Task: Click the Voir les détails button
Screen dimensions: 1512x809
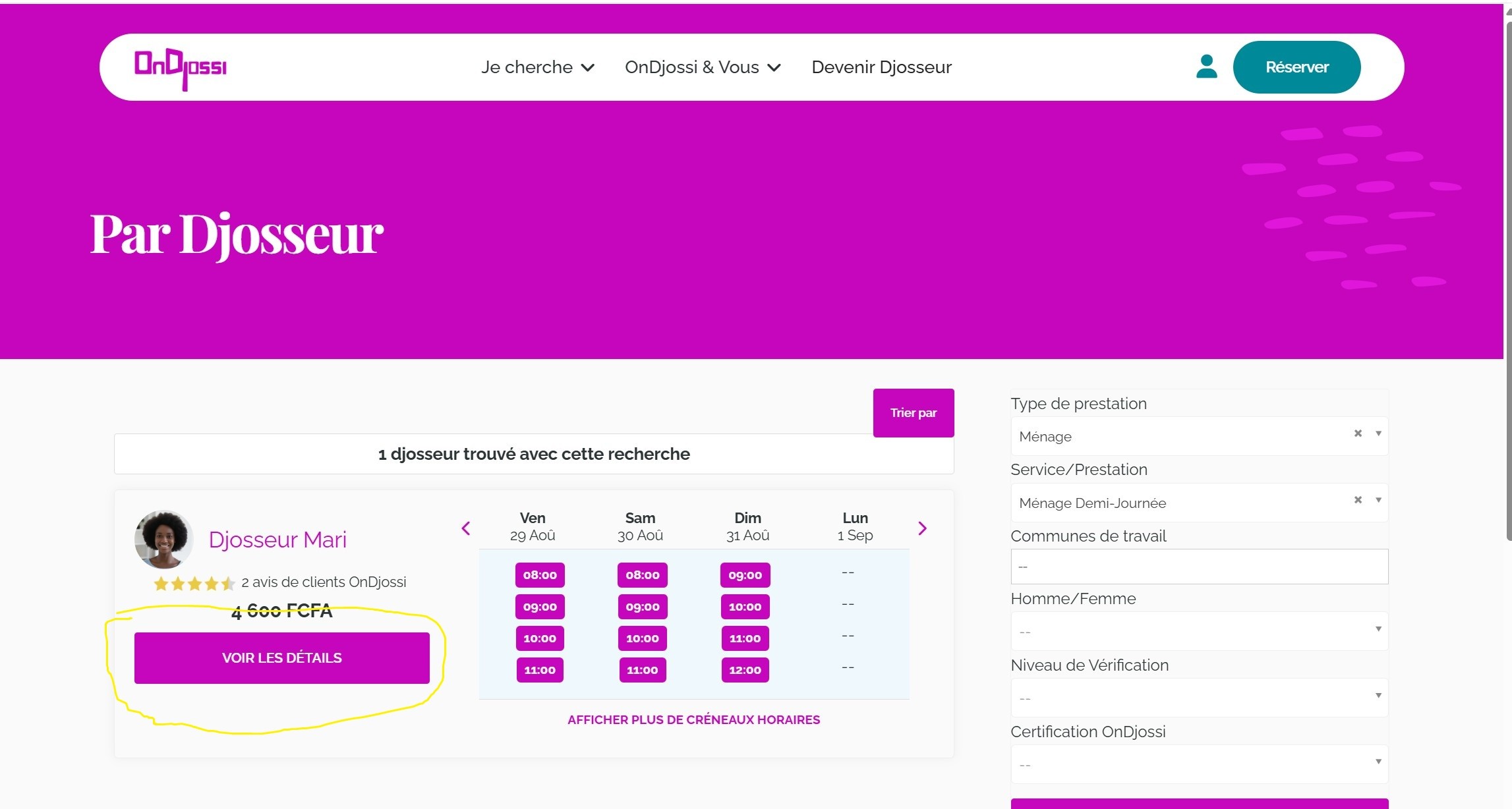Action: click(x=281, y=657)
